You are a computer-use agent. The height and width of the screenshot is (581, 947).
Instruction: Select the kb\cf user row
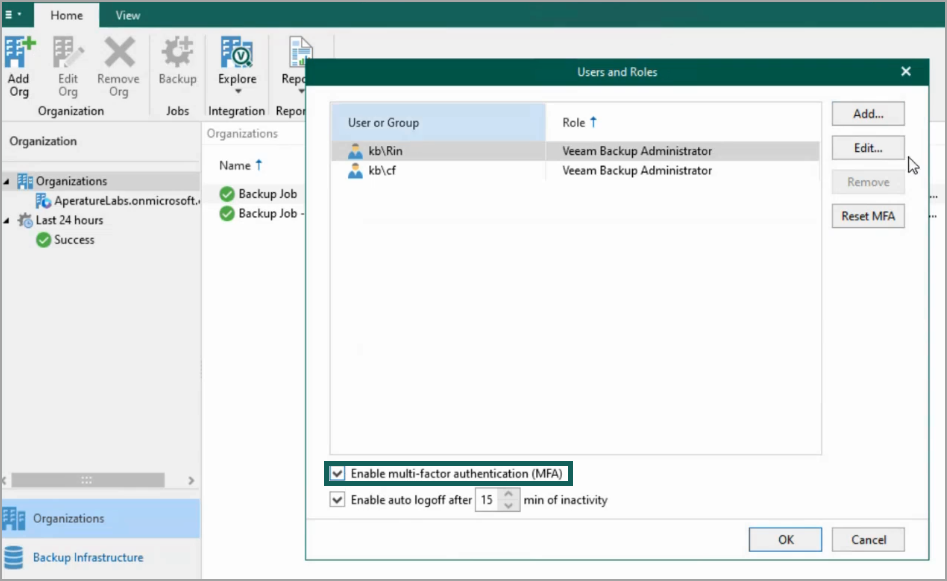pos(575,170)
